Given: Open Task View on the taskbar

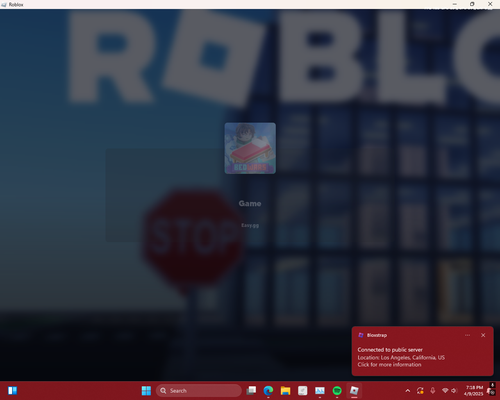Looking at the screenshot, I should pos(251,391).
